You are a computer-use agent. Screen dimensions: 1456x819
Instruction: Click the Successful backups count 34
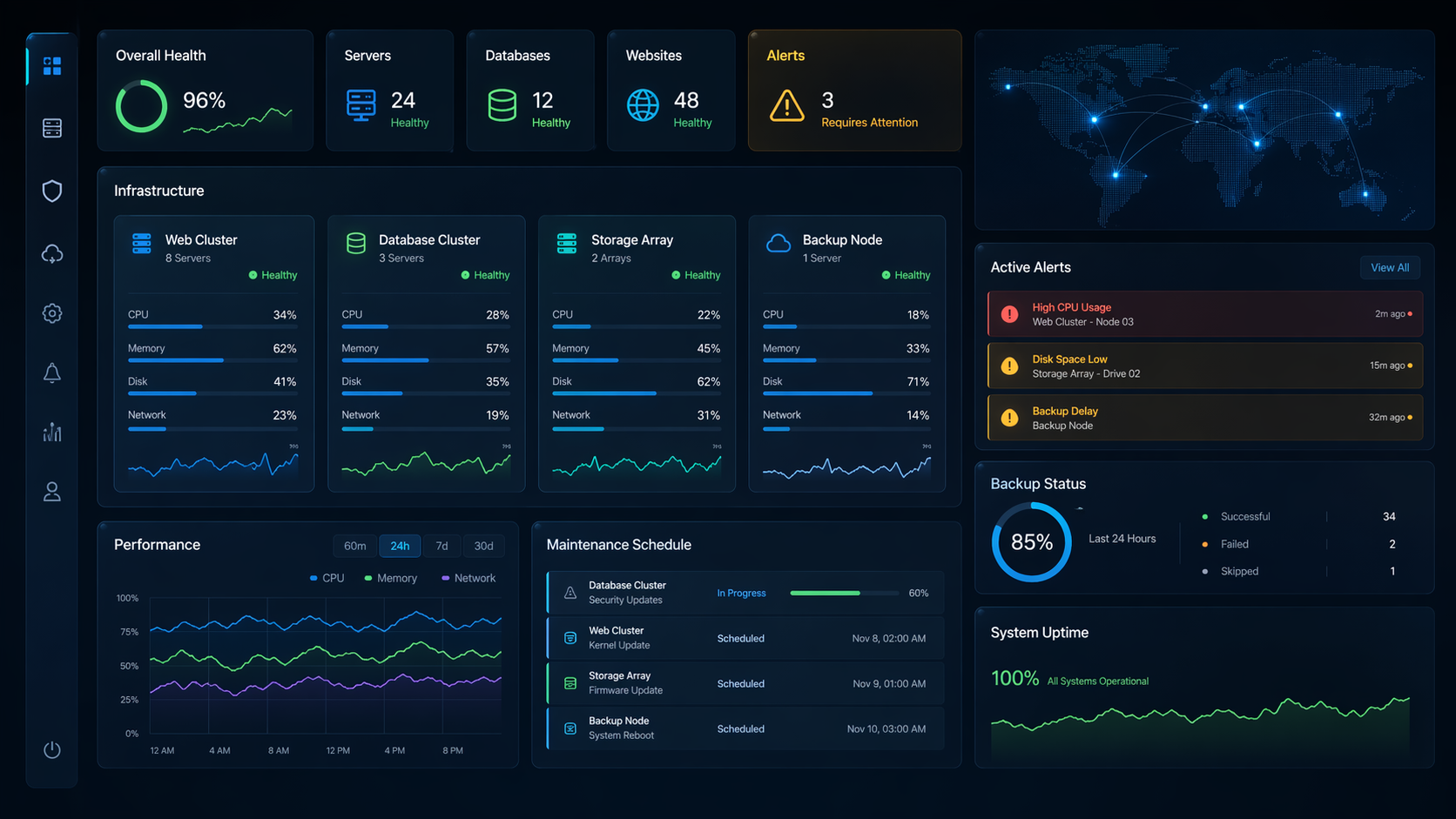1389,516
